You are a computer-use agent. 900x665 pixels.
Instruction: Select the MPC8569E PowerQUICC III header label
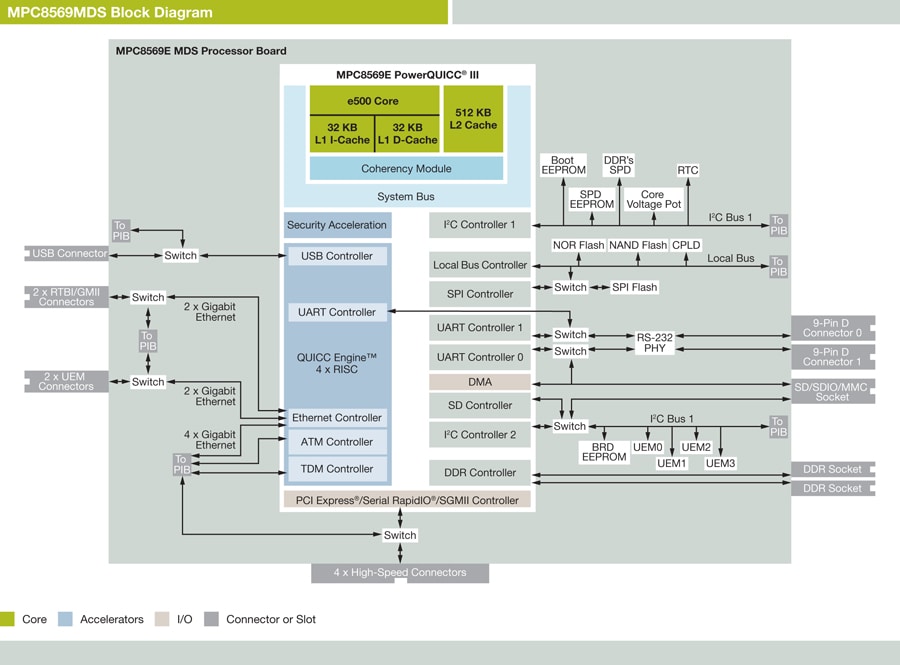coord(407,73)
